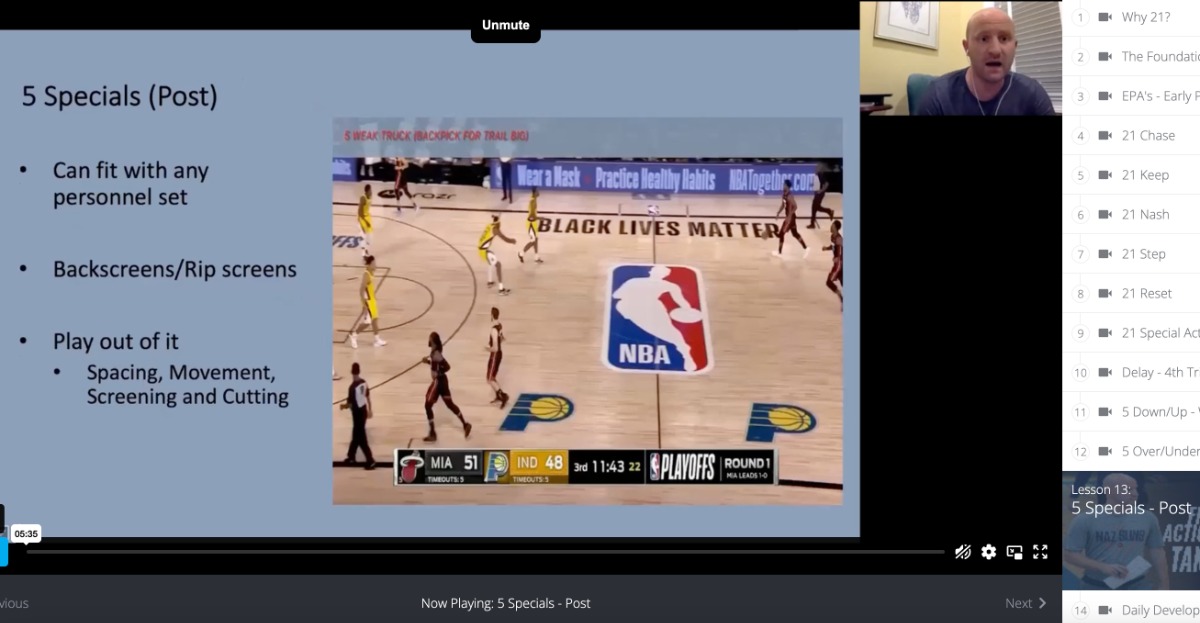Click the video icon beside 21 Keep

click(x=1105, y=175)
